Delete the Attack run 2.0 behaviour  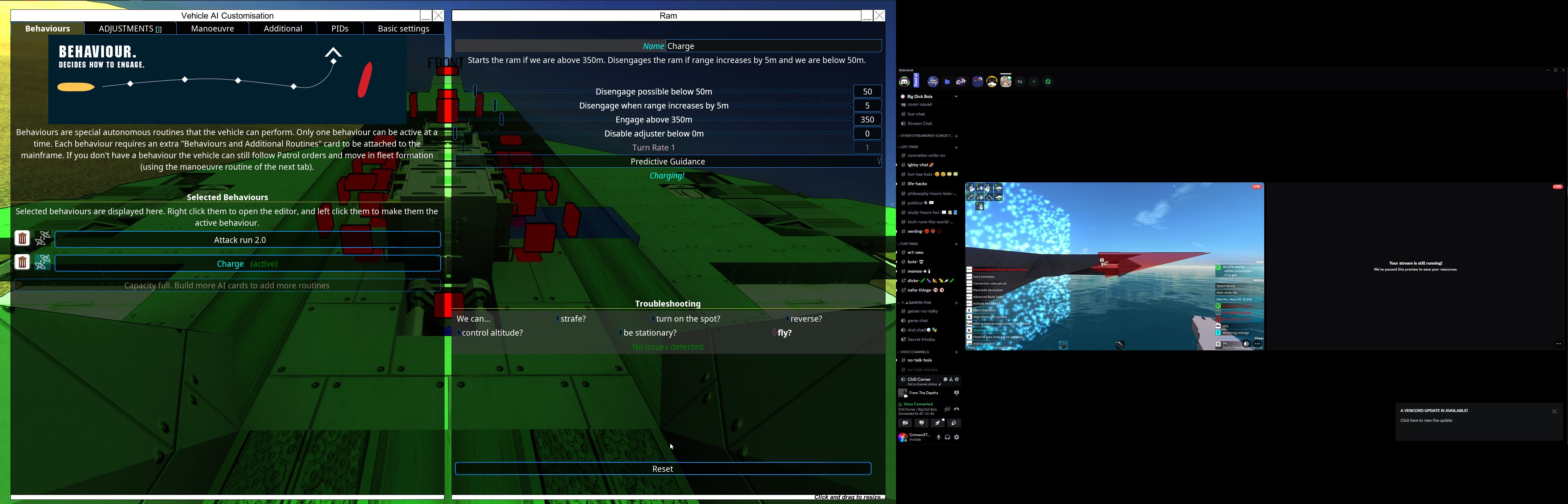[x=22, y=239]
